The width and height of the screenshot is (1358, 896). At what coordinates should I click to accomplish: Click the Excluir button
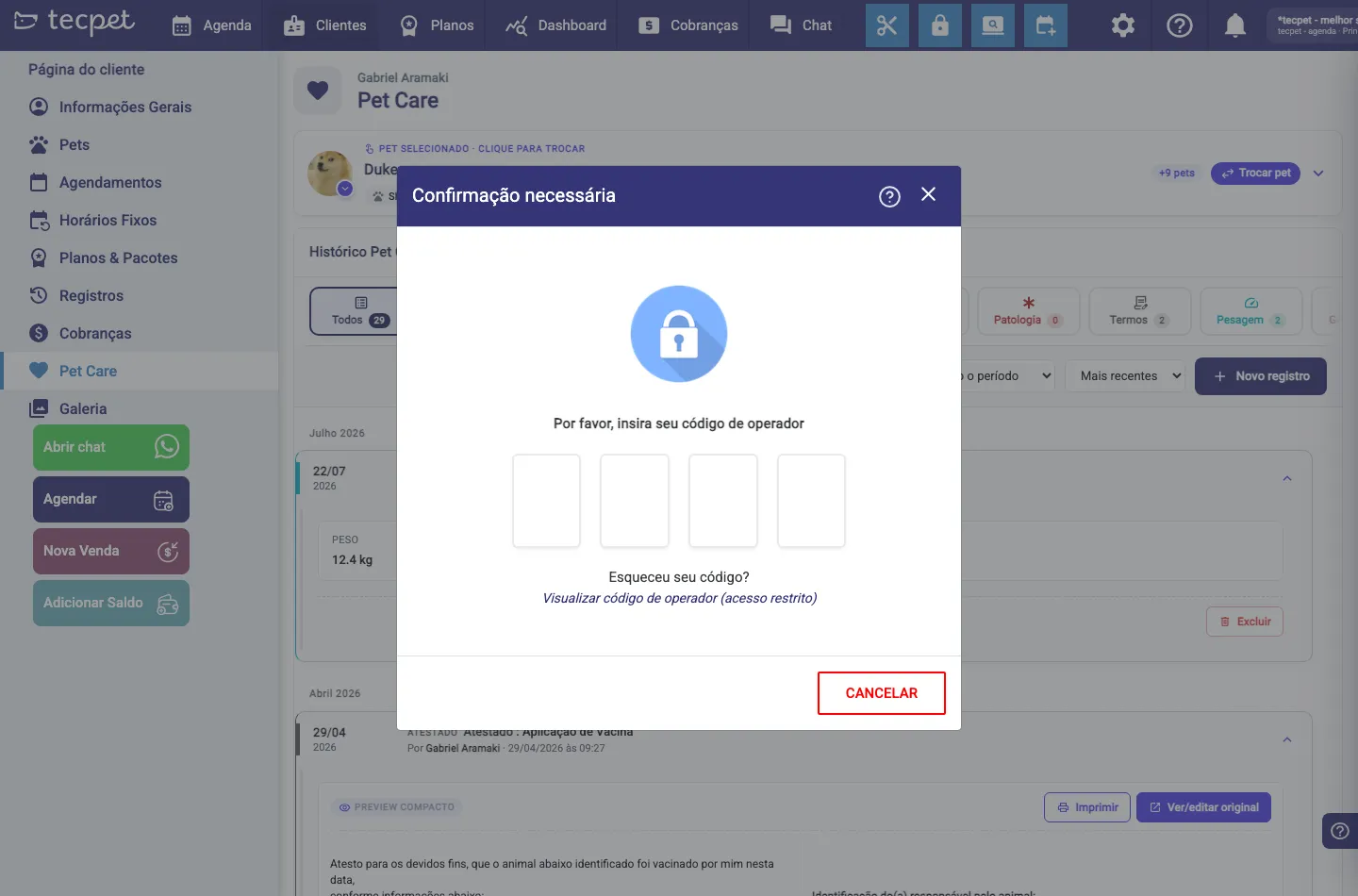click(x=1245, y=622)
